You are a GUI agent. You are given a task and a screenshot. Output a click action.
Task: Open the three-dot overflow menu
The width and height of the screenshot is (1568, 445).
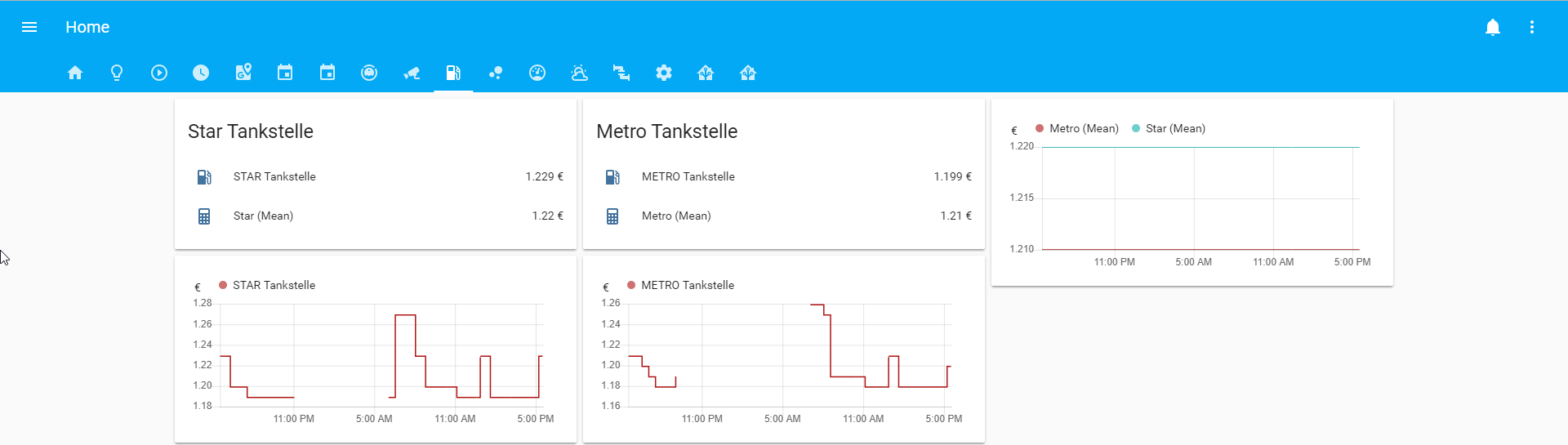pyautogui.click(x=1532, y=27)
